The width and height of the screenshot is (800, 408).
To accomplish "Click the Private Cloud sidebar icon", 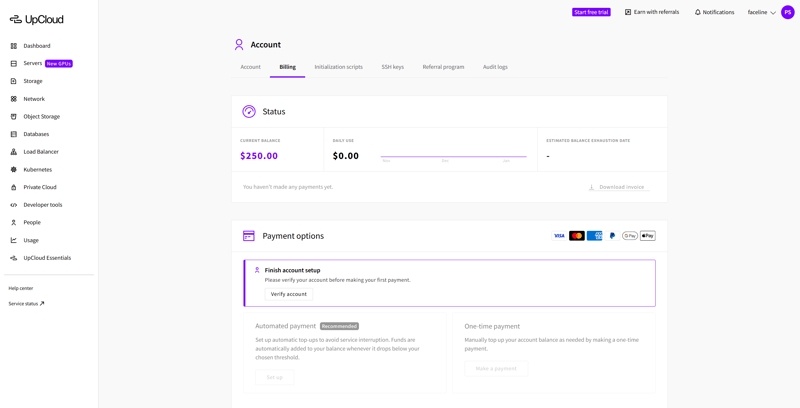I will [14, 187].
